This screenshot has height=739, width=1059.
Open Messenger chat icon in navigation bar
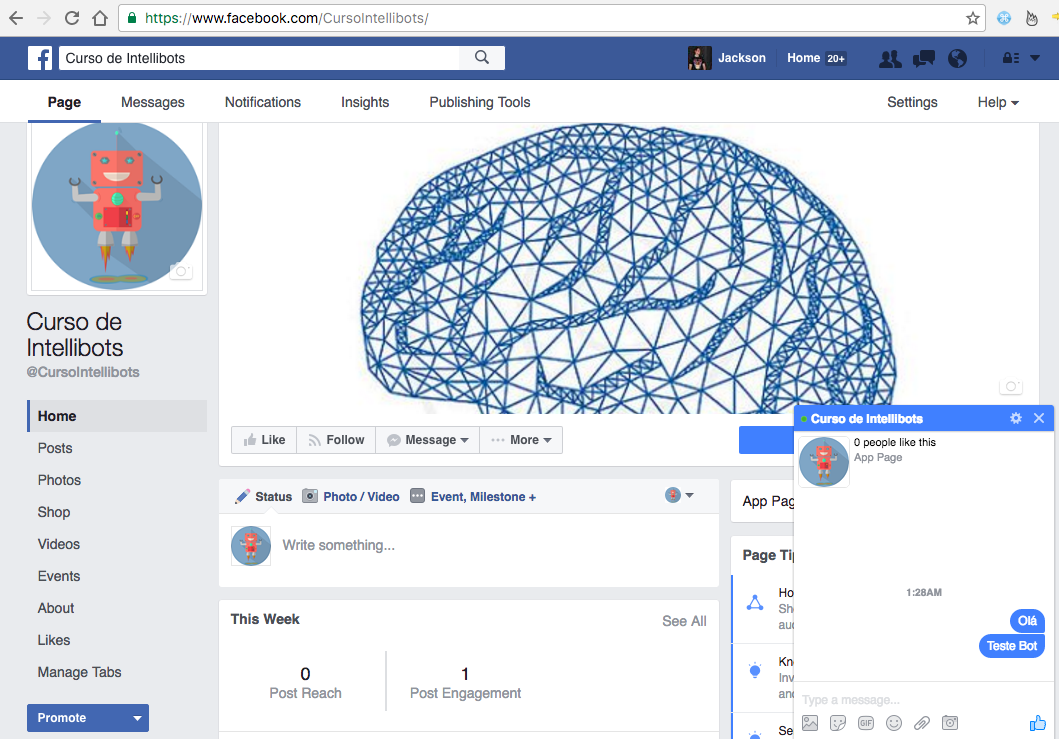(923, 58)
